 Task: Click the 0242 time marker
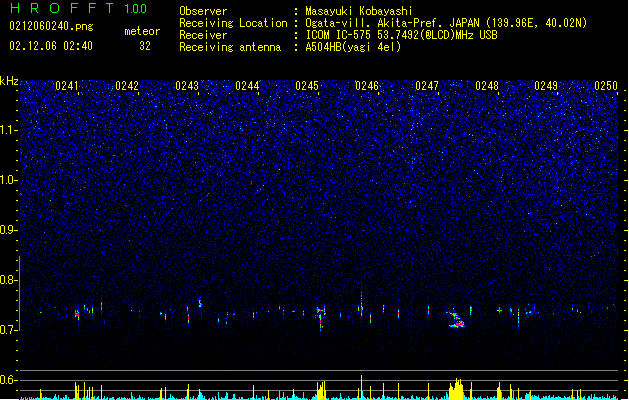point(127,86)
